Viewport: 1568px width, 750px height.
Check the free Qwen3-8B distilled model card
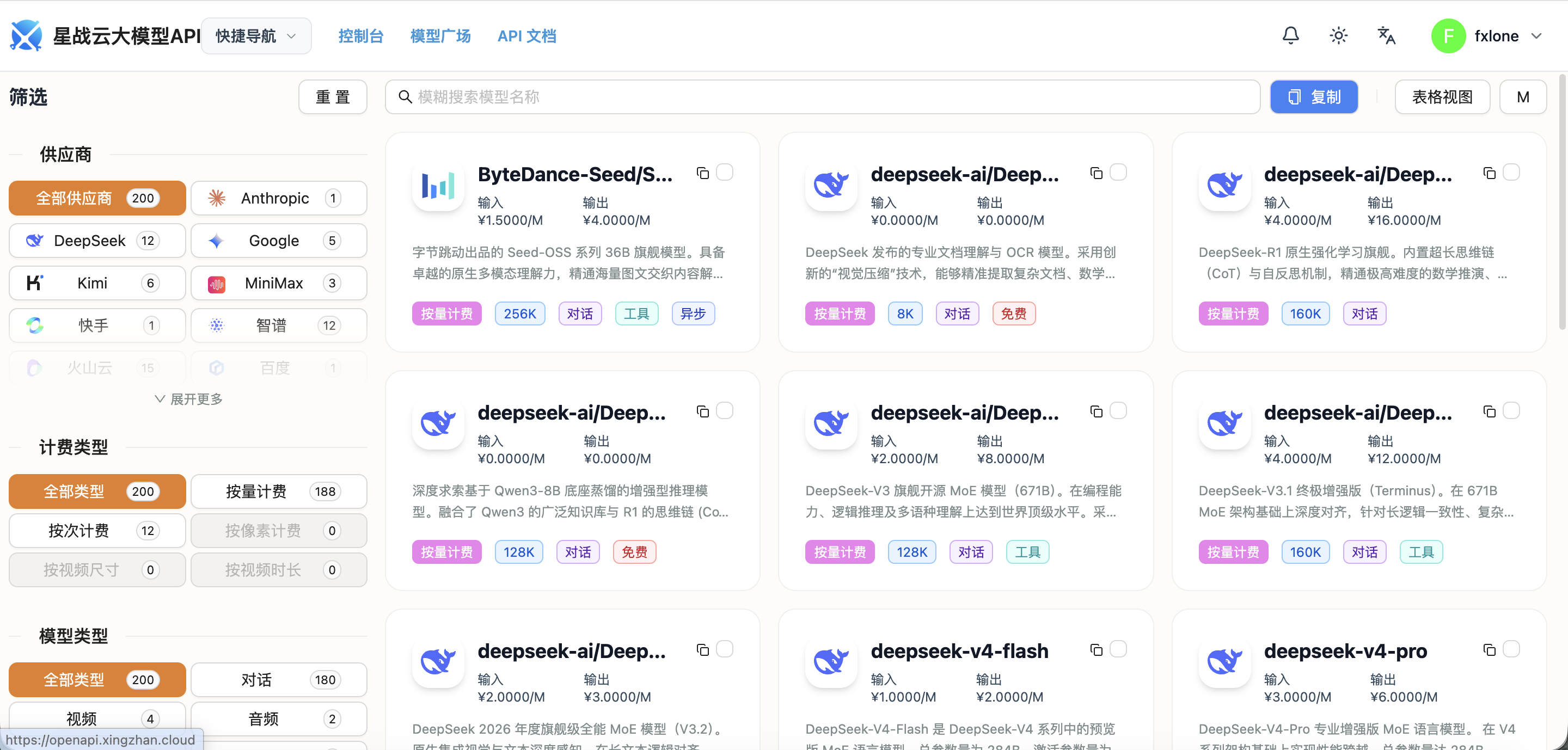click(x=724, y=410)
